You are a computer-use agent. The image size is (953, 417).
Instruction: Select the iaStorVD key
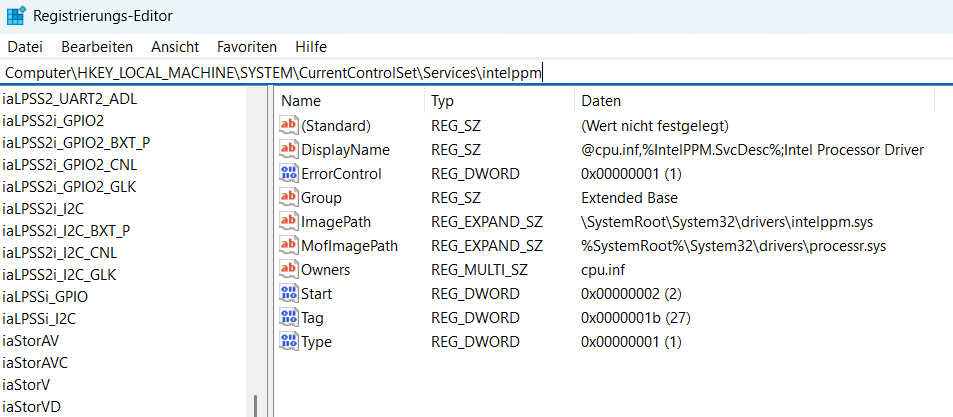(x=32, y=407)
